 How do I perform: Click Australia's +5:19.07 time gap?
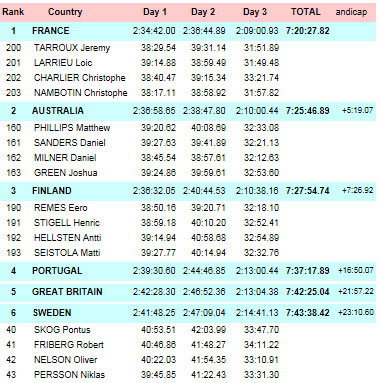[x=357, y=110]
